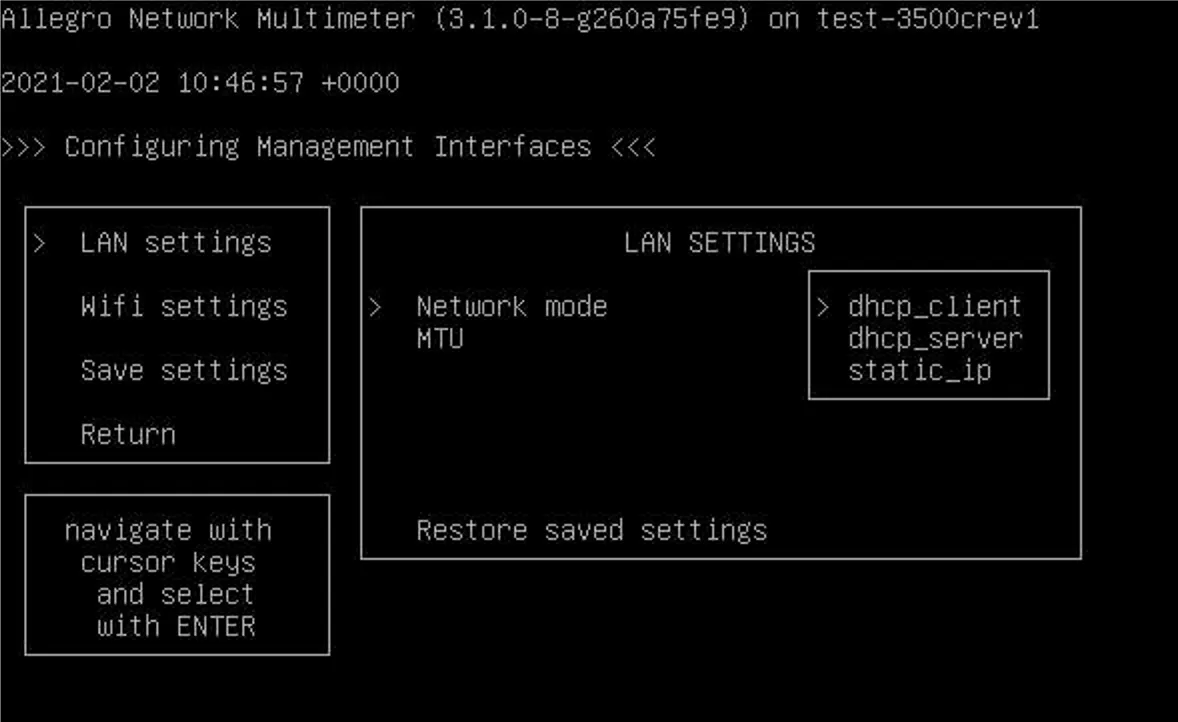Click the hostname test-3500crev1

pyautogui.click(x=927, y=19)
